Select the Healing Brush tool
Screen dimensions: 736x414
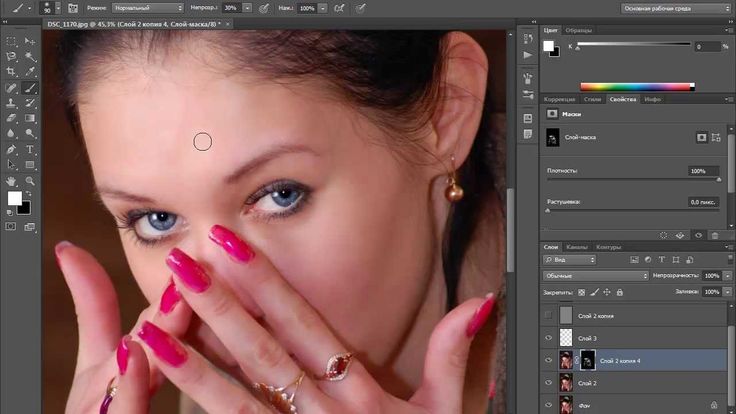(x=11, y=88)
